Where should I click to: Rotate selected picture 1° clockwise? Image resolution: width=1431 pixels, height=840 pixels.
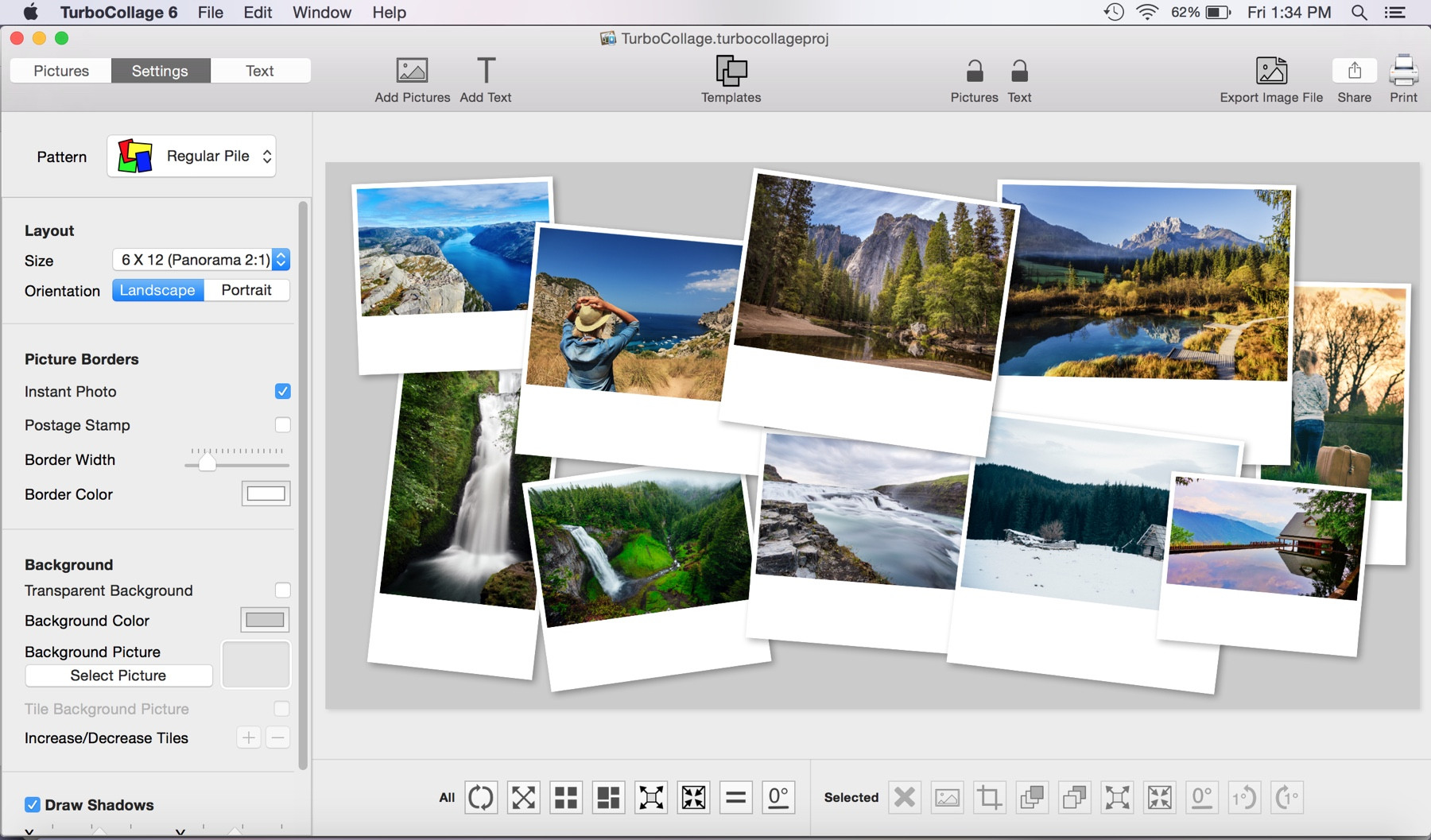[1287, 797]
